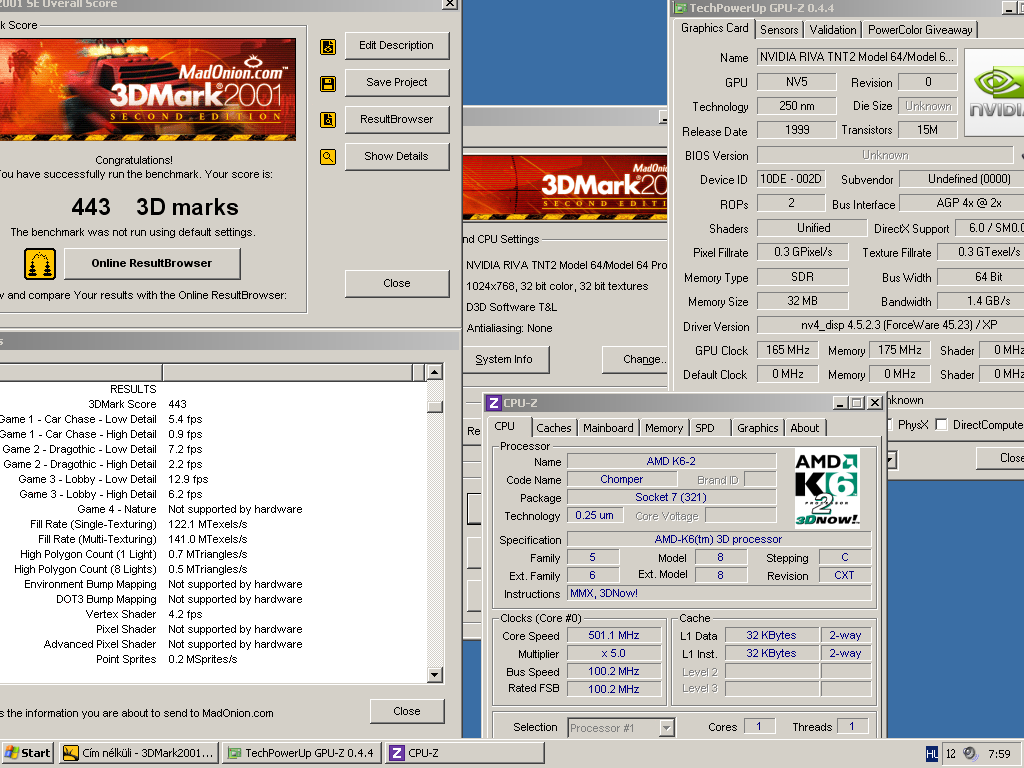1024x768 pixels.
Task: Click the Edit Description button
Action: 396,45
